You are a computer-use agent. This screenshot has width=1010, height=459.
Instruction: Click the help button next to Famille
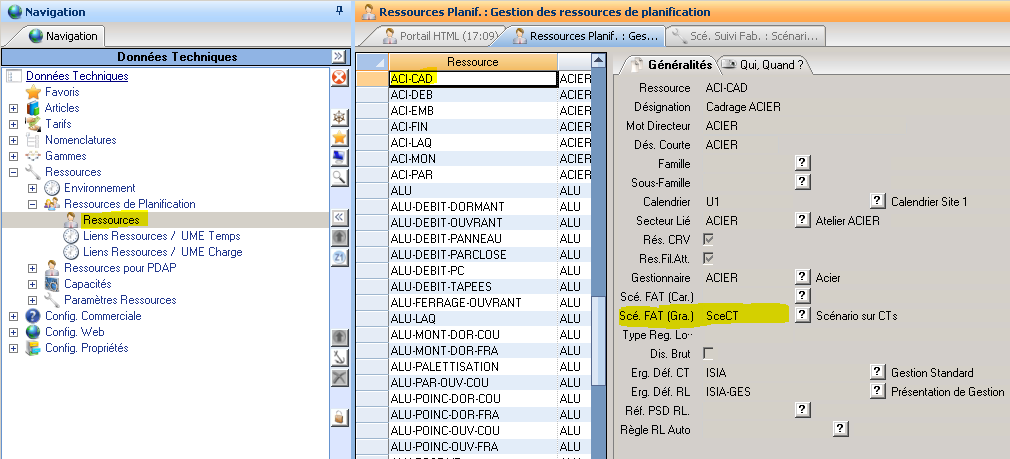(x=801, y=163)
